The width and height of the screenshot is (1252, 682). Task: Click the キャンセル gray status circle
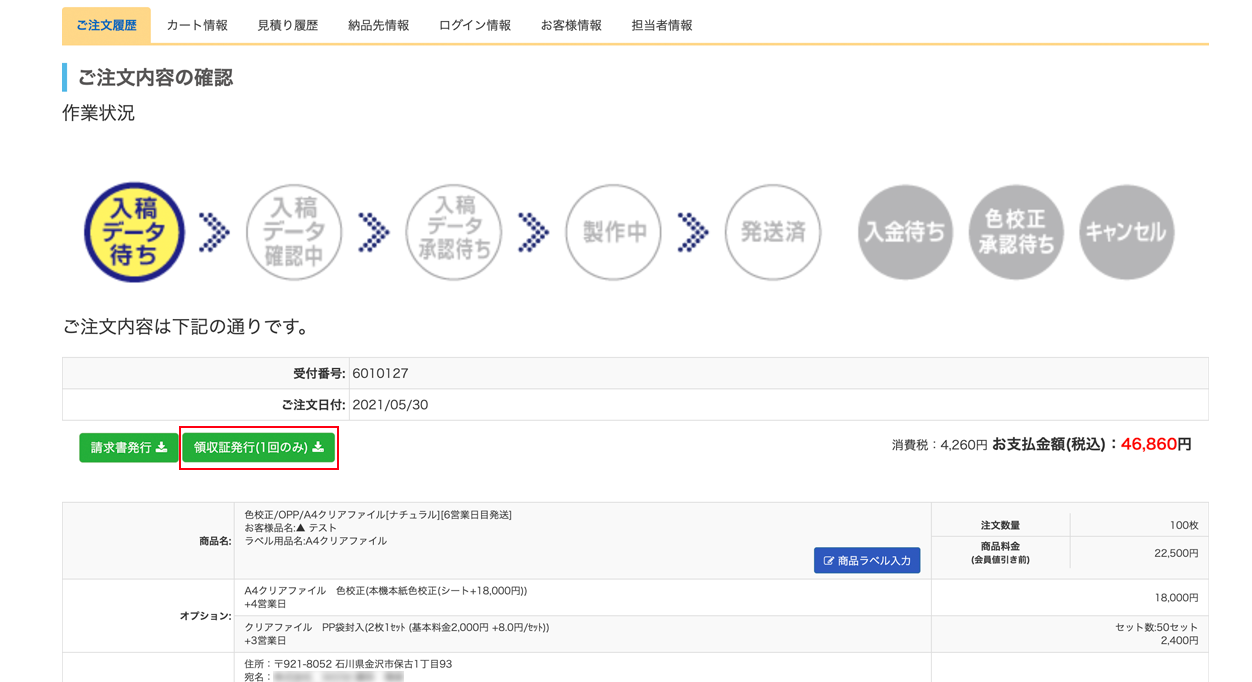[1126, 232]
